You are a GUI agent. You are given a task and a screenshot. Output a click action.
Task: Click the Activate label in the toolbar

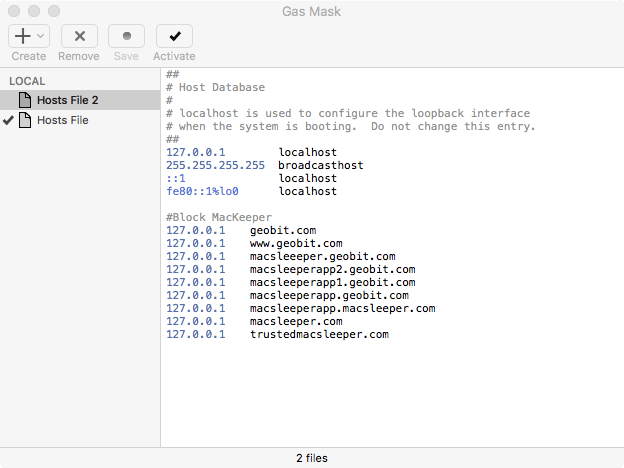point(174,56)
